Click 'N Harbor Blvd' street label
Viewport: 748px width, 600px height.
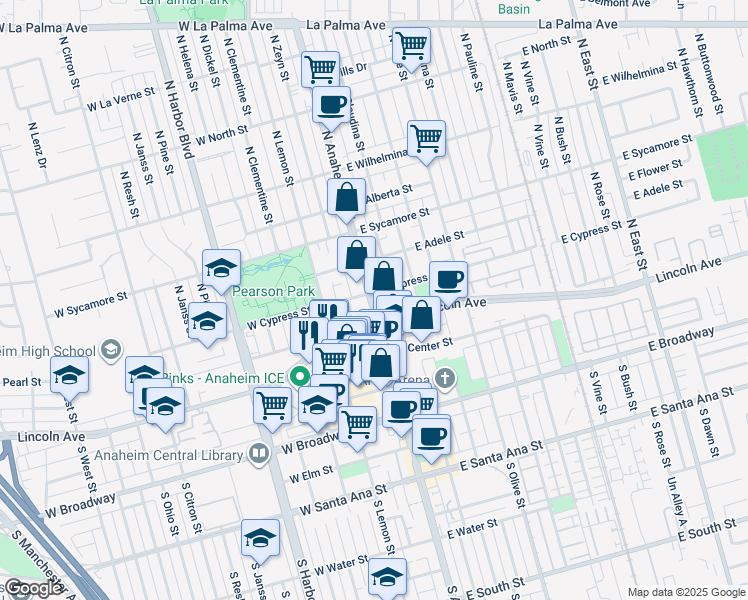point(178,119)
